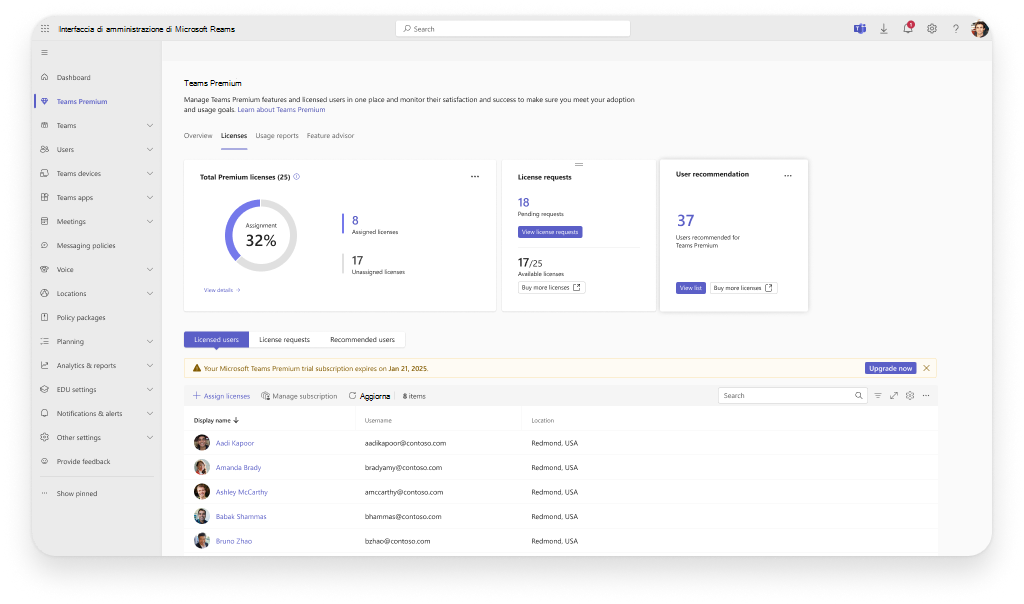Click the column settings gear above the table
This screenshot has width=1024, height=604.
(x=910, y=395)
